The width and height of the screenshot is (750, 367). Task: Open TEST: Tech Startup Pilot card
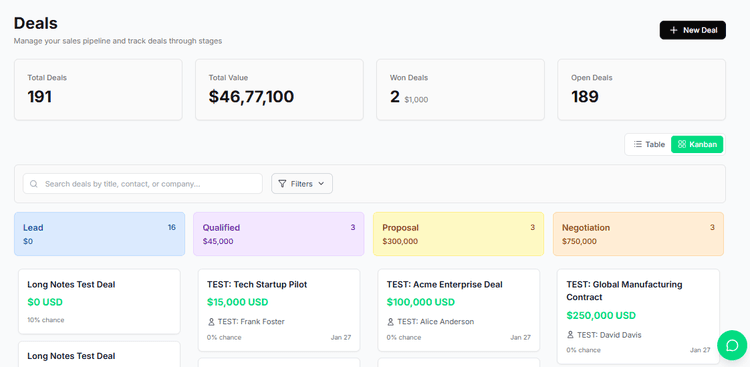point(279,310)
